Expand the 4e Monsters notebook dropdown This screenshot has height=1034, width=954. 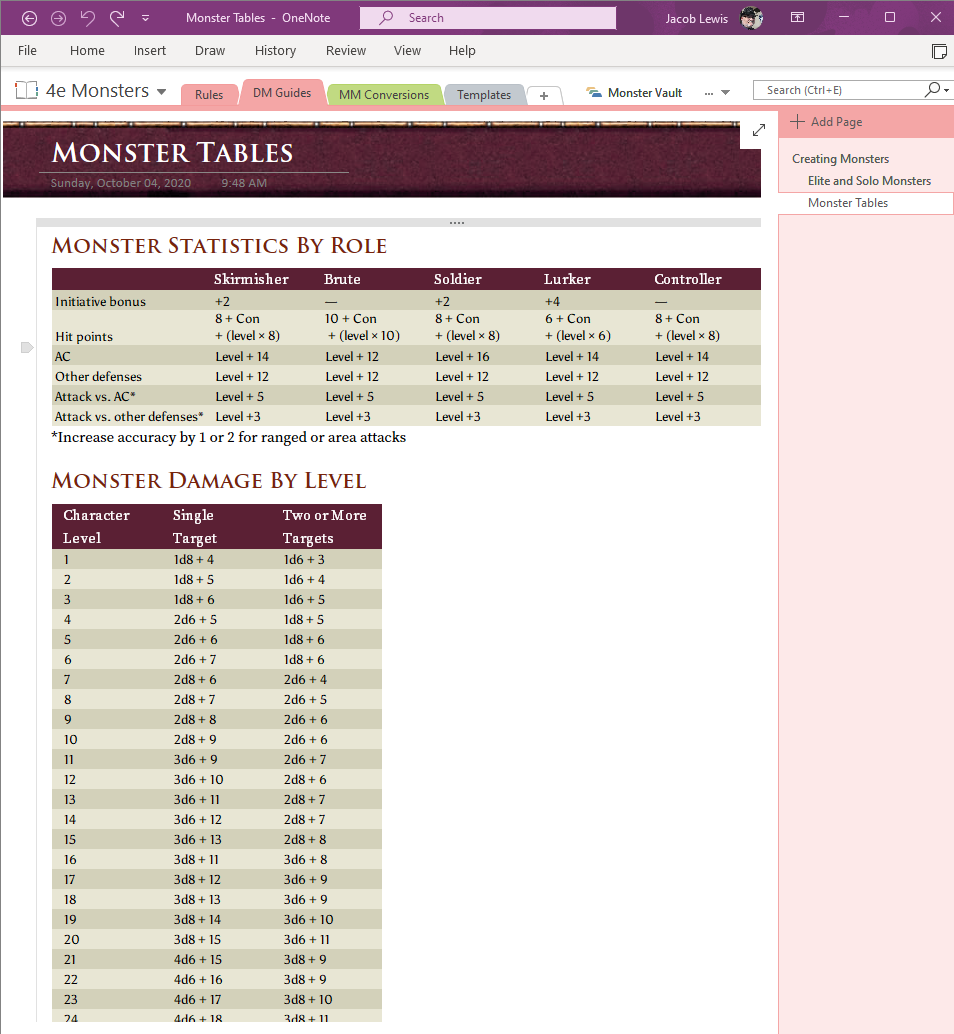(162, 92)
